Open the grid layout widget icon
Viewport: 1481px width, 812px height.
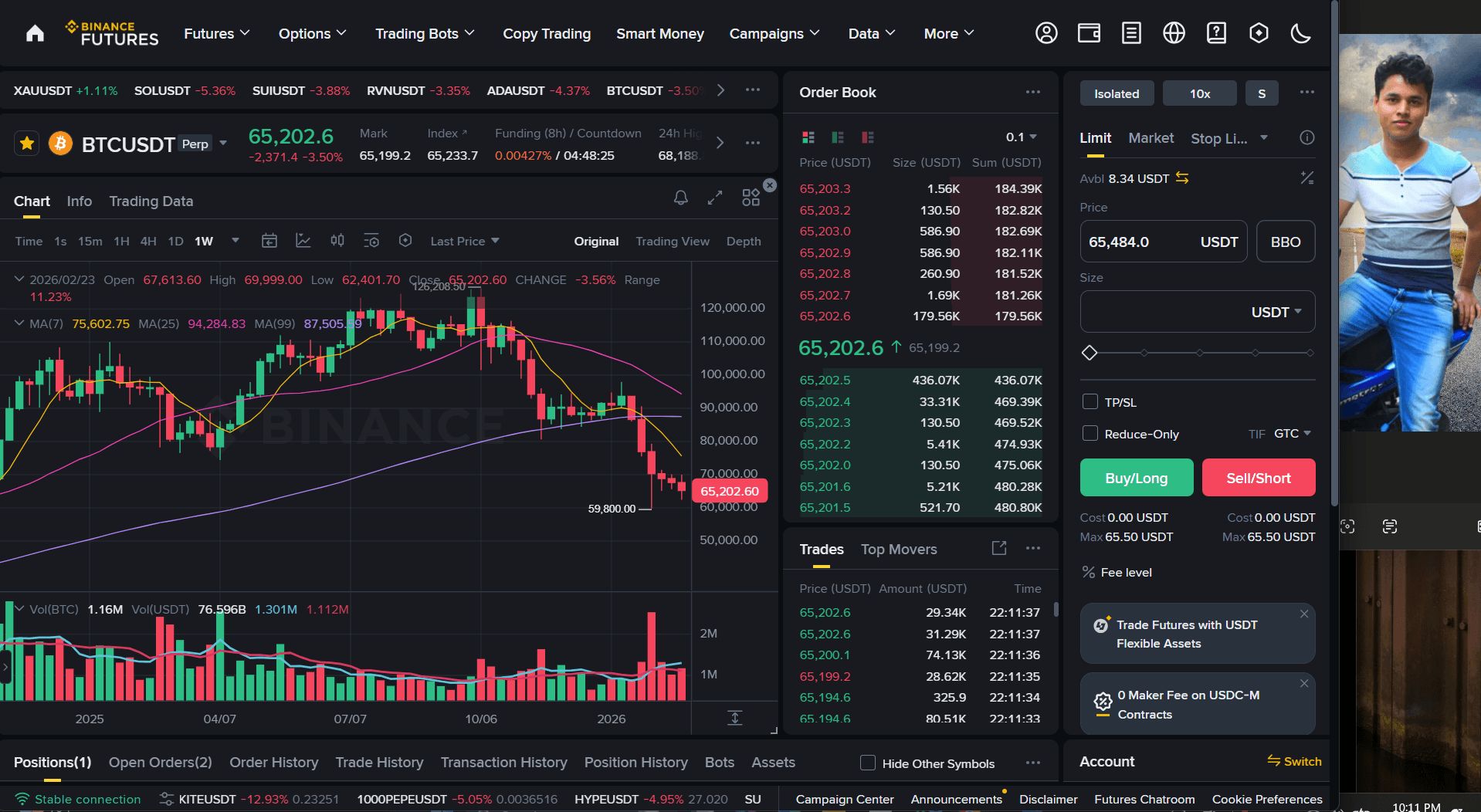(750, 198)
